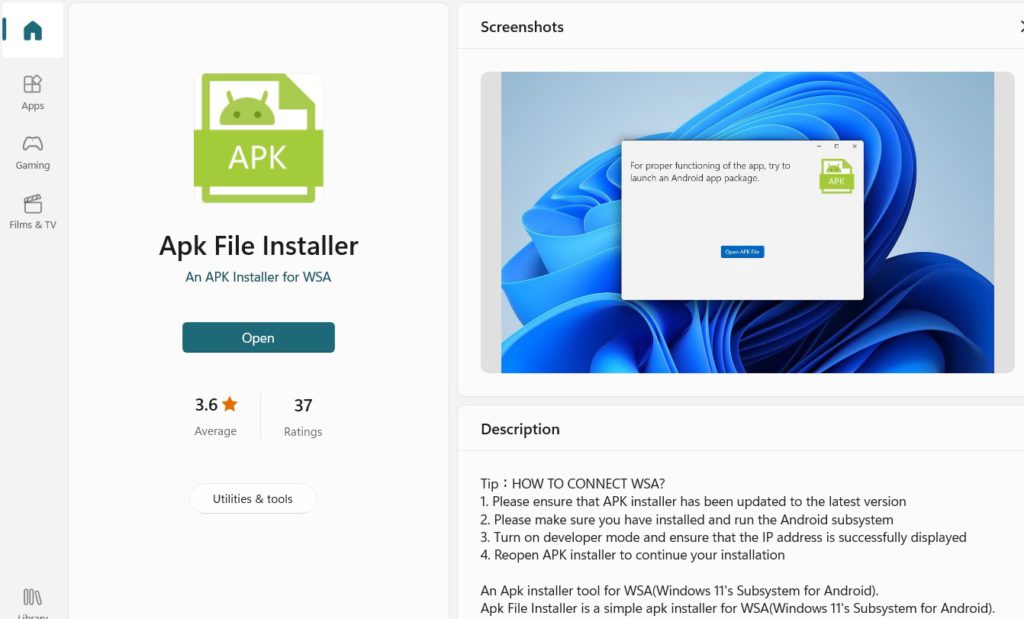Viewport: 1024px width, 619px height.
Task: Click 'An Apk installer tool for WSA' line
Action: click(680, 591)
